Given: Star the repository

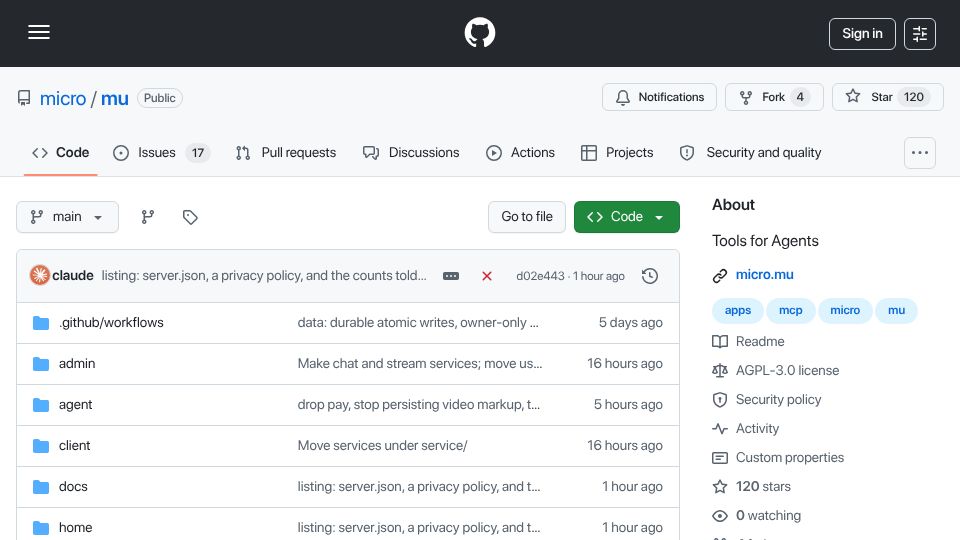Looking at the screenshot, I should click(887, 97).
